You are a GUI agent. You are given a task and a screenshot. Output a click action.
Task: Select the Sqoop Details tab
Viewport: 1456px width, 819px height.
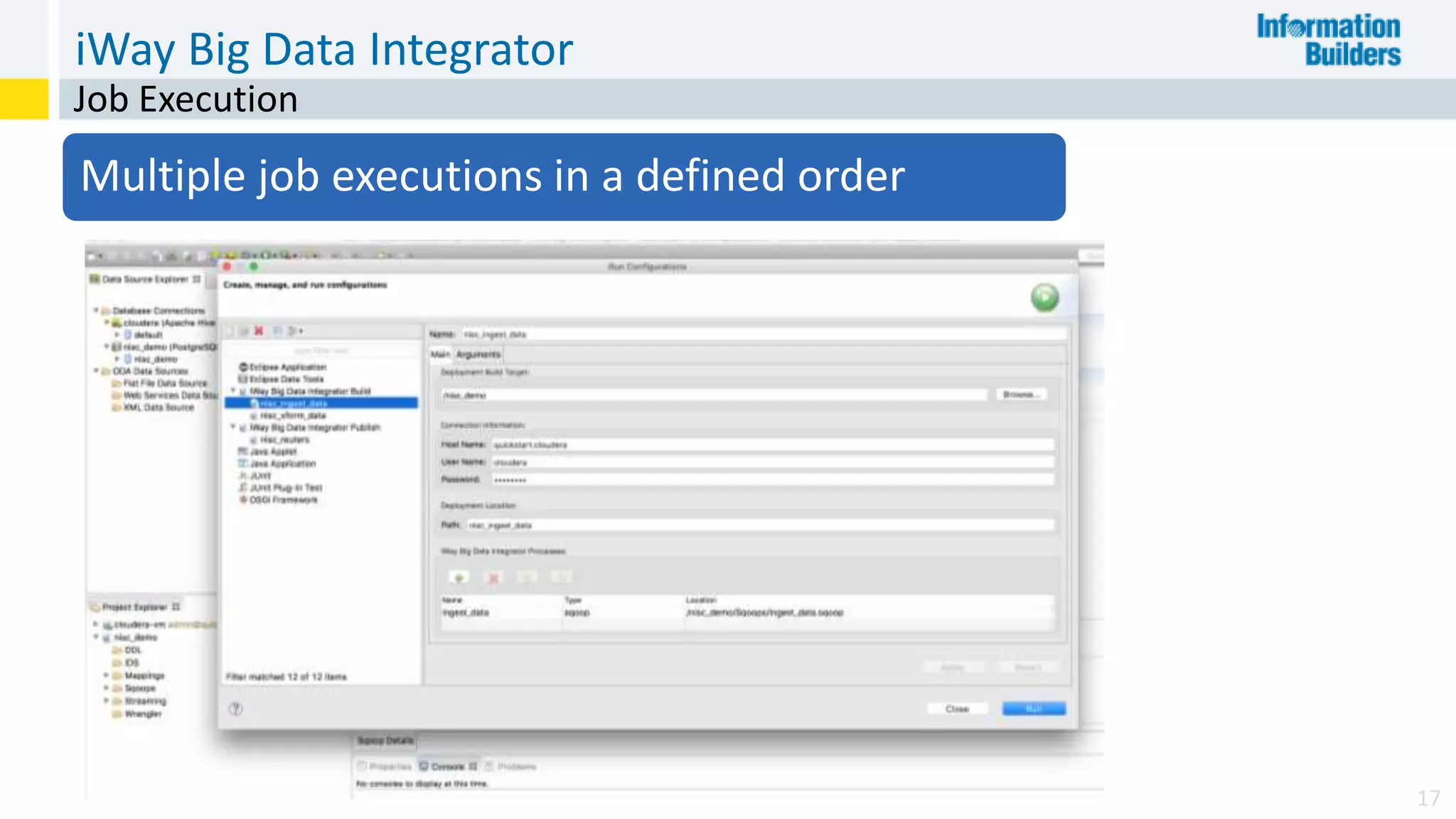[385, 741]
